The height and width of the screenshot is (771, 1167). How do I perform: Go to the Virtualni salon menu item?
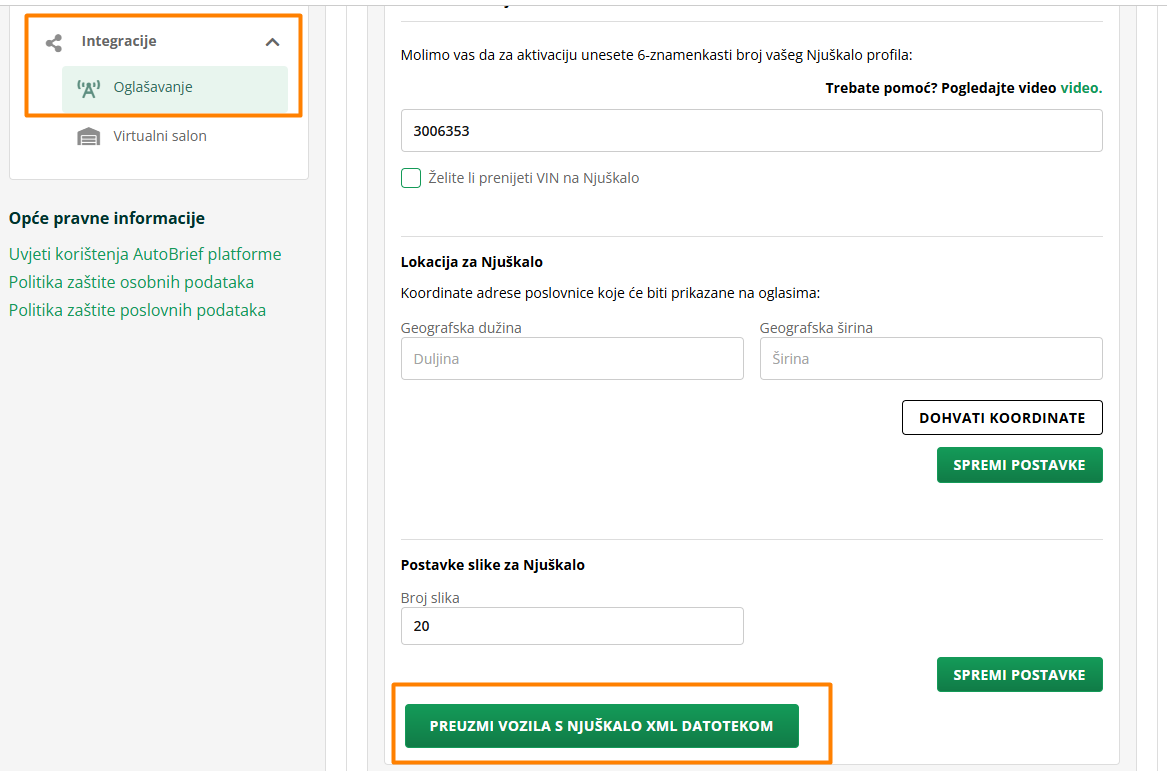[x=160, y=136]
